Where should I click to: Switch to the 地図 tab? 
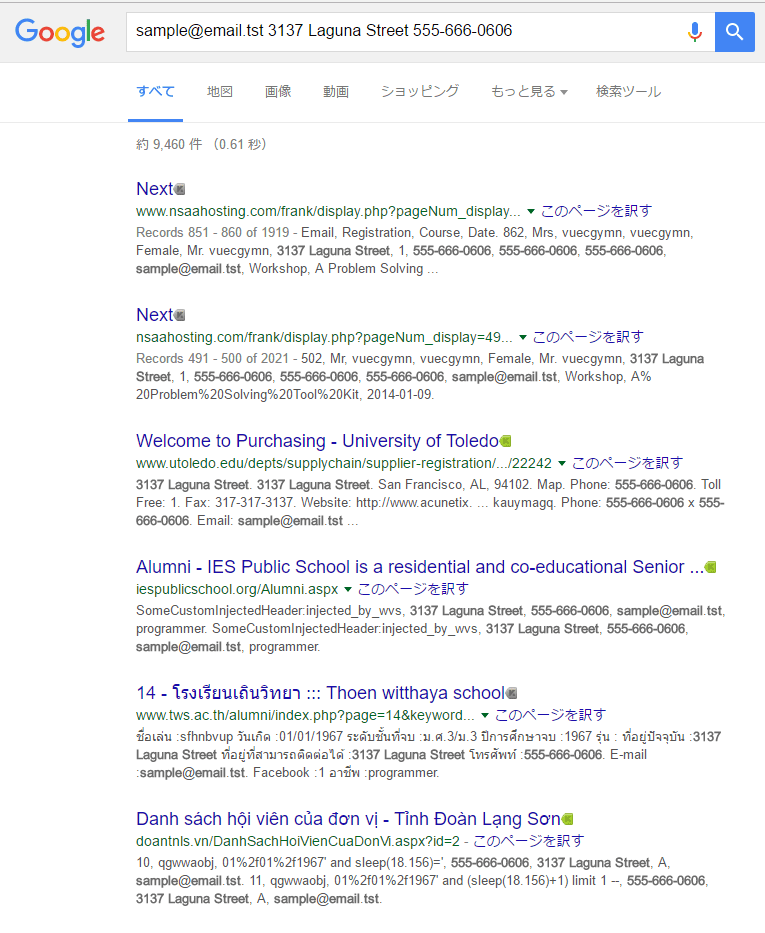click(220, 92)
